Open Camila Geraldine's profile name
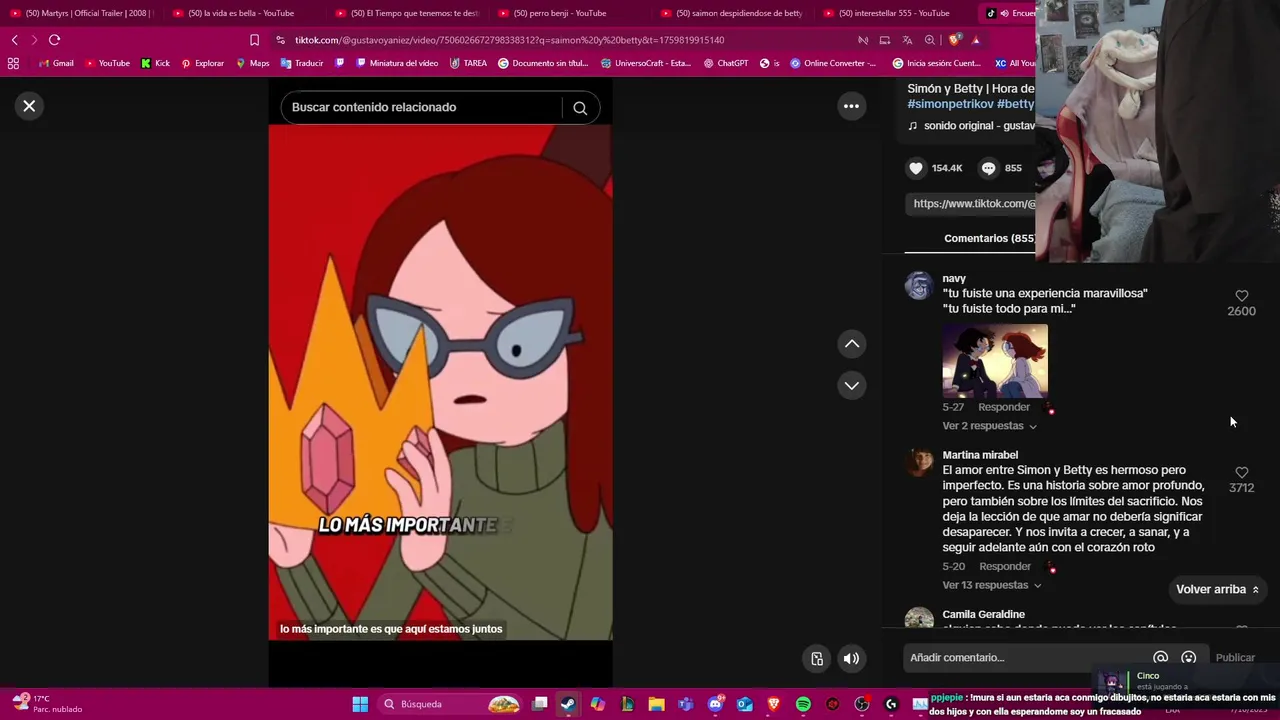 coord(983,614)
